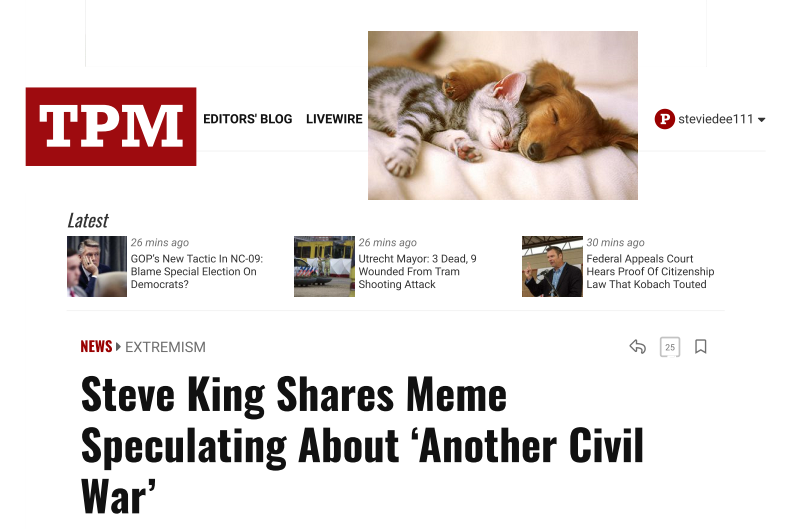Open the Livewire menu item
This screenshot has width=792, height=529.
point(334,119)
